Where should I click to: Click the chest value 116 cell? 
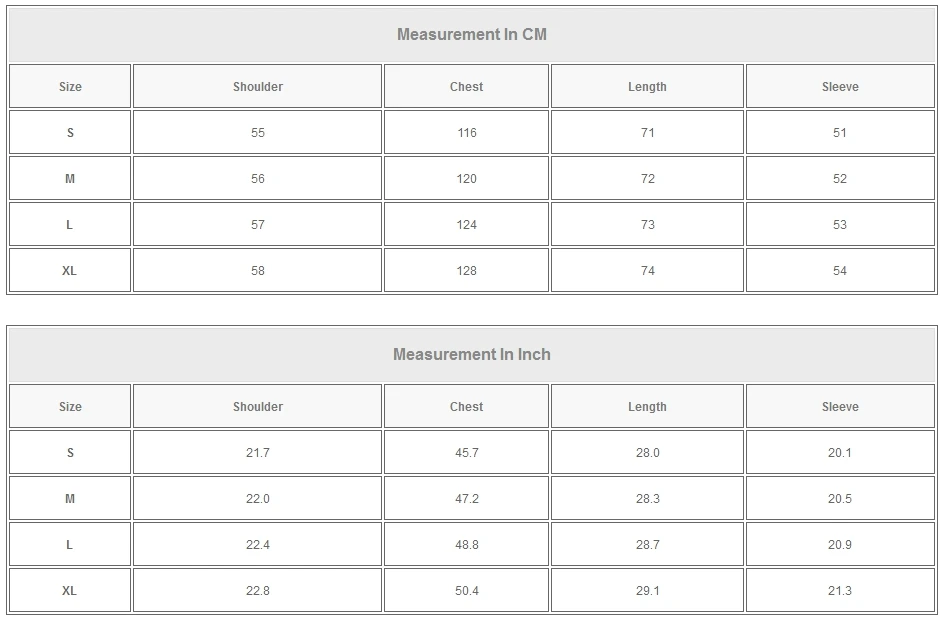(466, 133)
